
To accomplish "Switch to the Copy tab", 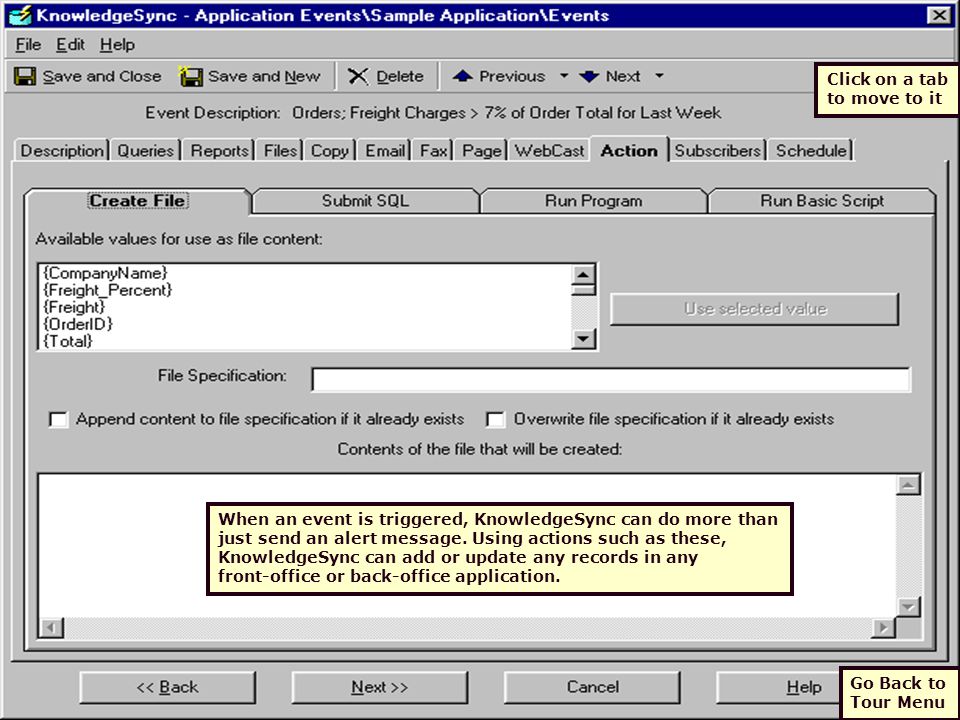I will tap(329, 151).
